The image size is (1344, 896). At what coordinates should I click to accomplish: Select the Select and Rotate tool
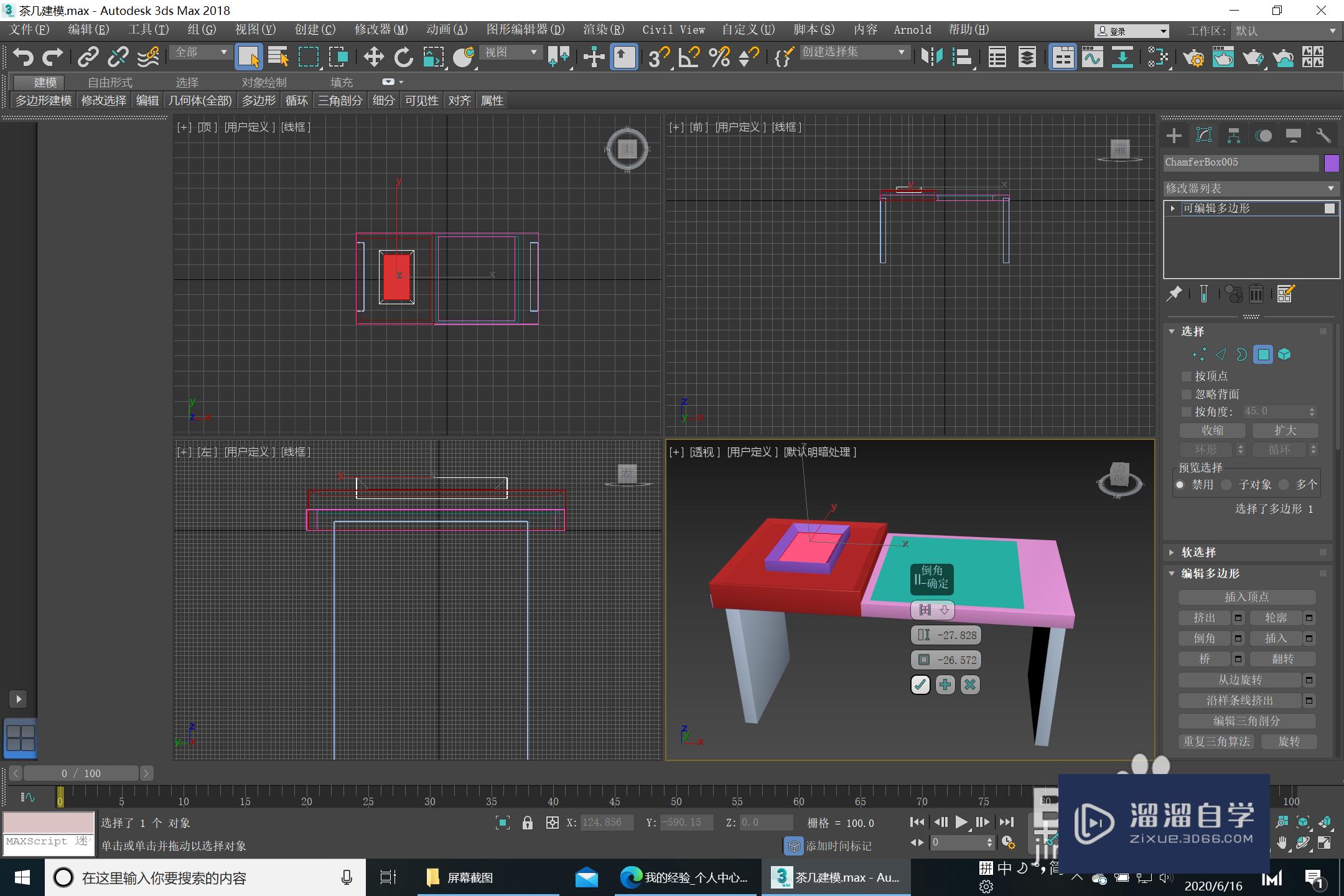pos(403,57)
